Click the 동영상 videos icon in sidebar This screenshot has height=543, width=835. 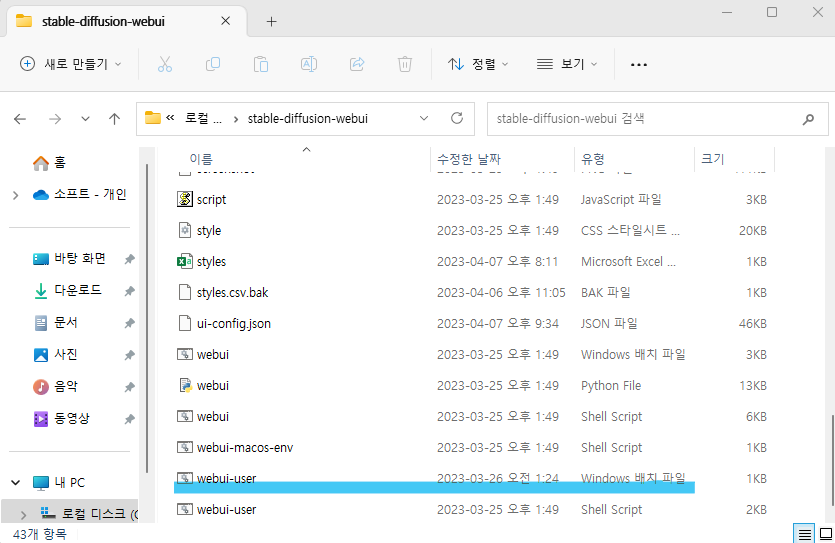(40, 419)
